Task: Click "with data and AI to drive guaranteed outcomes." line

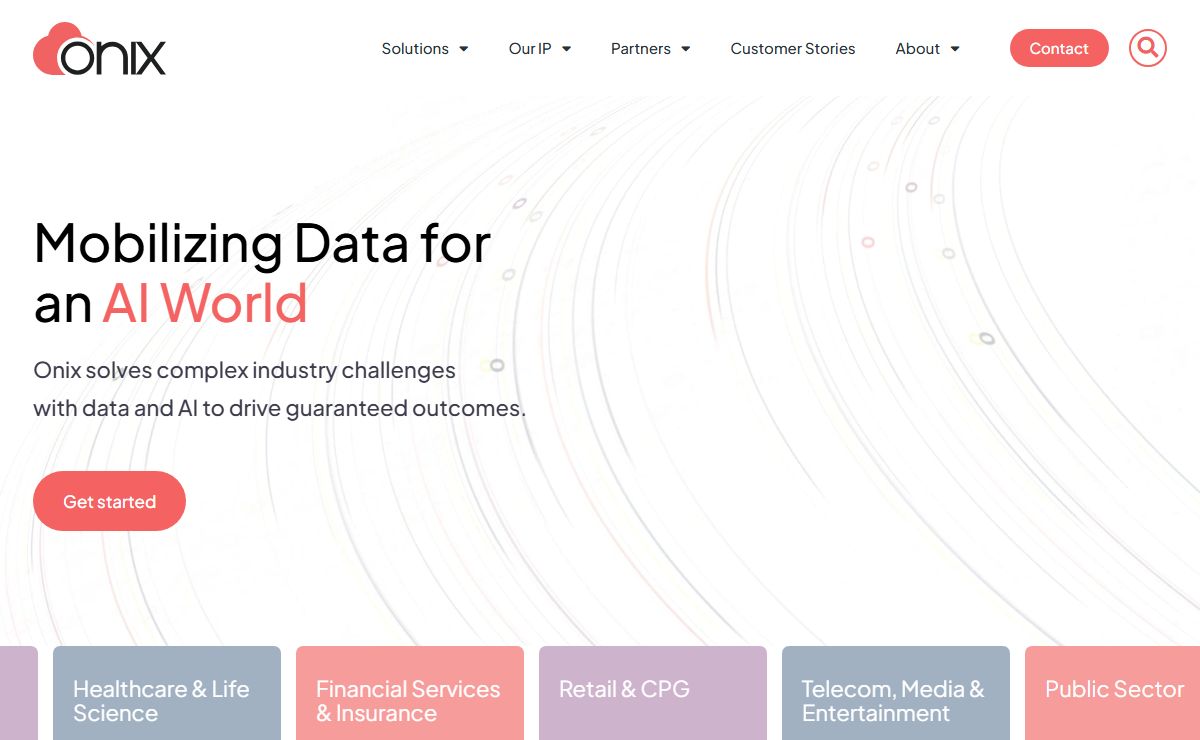Action: (279, 408)
